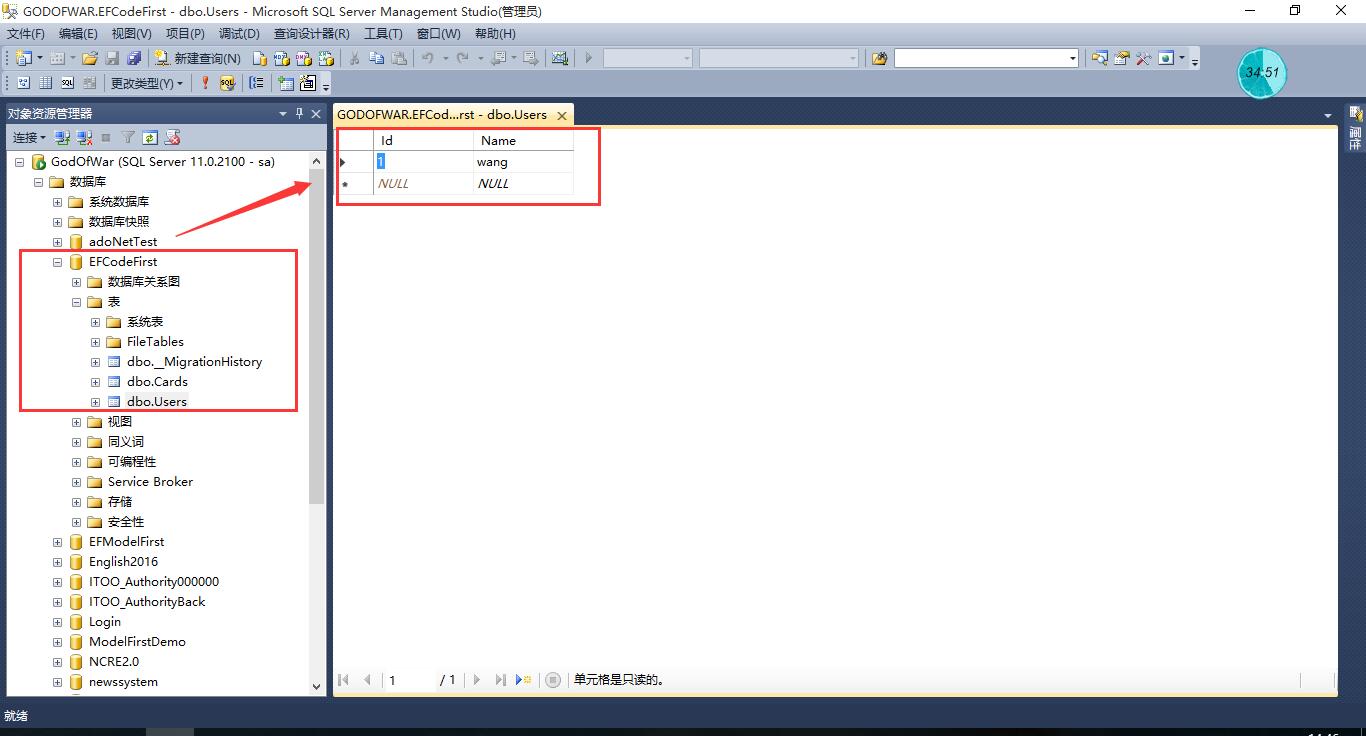
Task: Click the activity monitor toolbar icon
Action: pyautogui.click(x=560, y=58)
